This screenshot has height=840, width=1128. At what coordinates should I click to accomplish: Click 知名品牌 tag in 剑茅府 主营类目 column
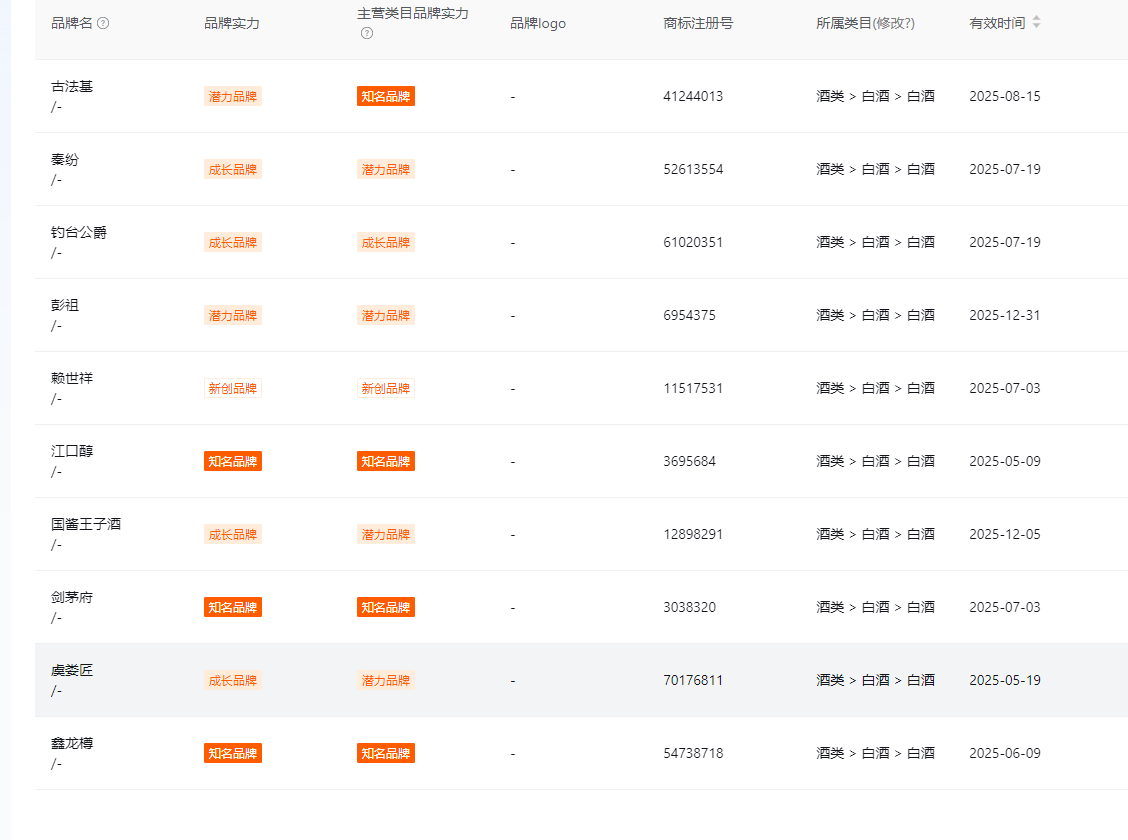pyautogui.click(x=386, y=607)
